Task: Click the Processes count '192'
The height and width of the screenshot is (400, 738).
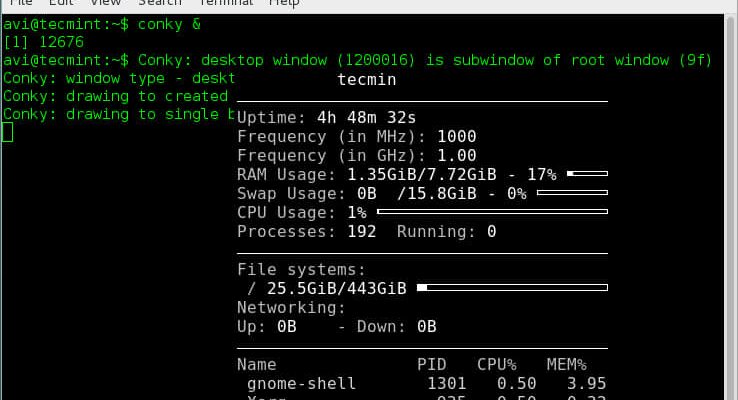Action: tap(361, 232)
